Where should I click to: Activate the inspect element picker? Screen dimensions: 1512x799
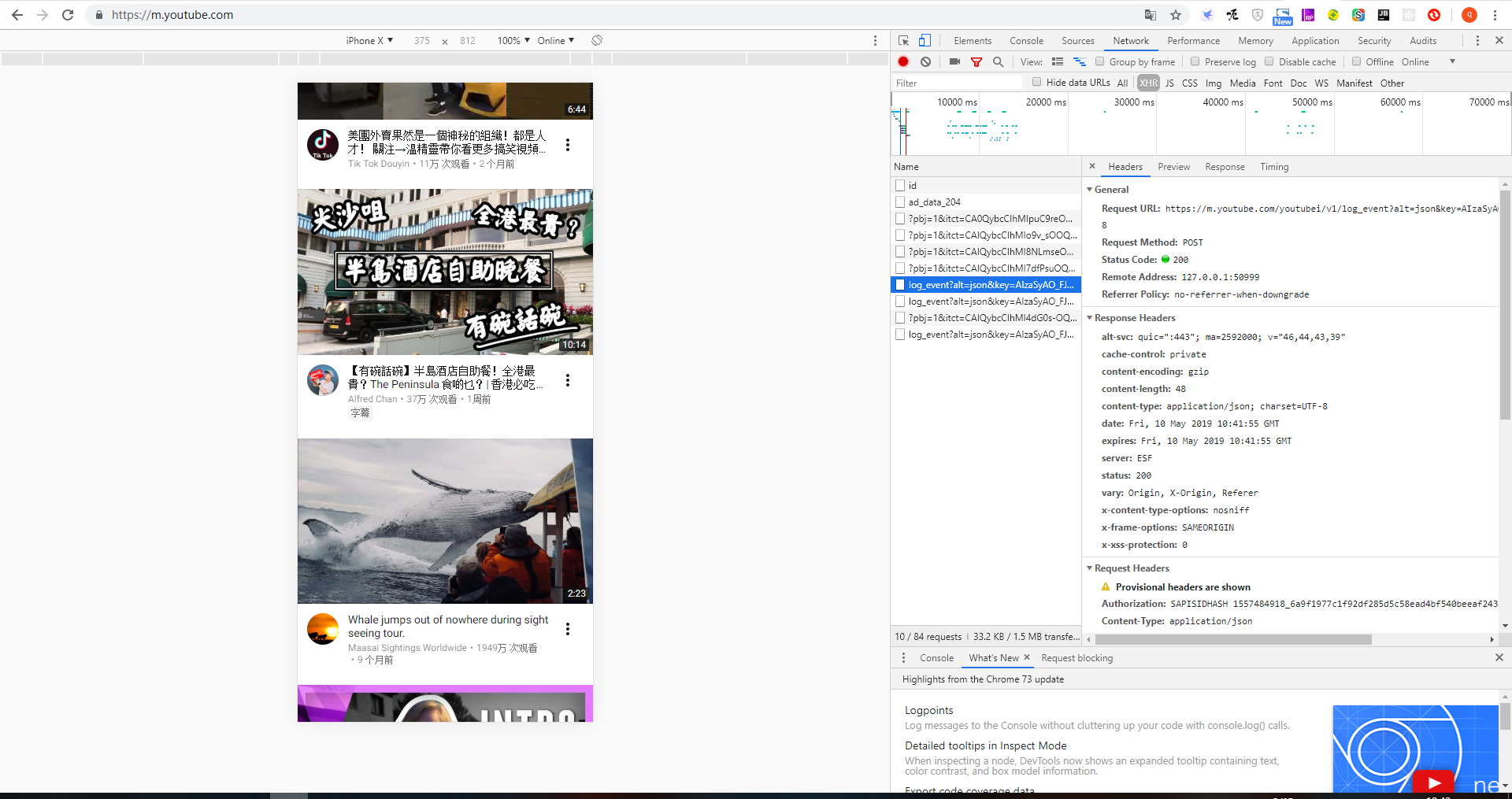point(904,40)
